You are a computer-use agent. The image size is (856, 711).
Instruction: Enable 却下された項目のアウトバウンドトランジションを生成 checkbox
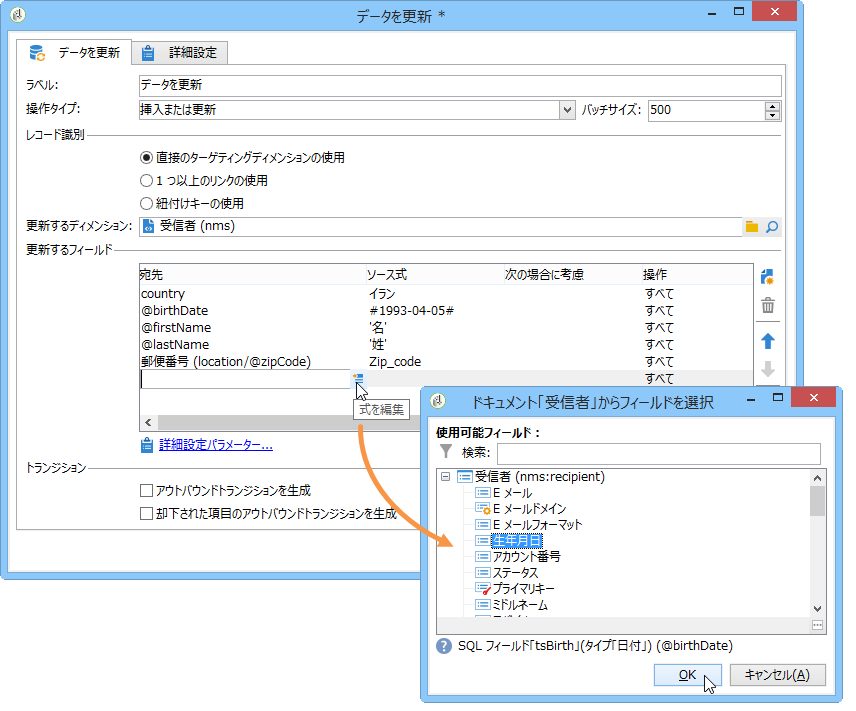[x=146, y=513]
